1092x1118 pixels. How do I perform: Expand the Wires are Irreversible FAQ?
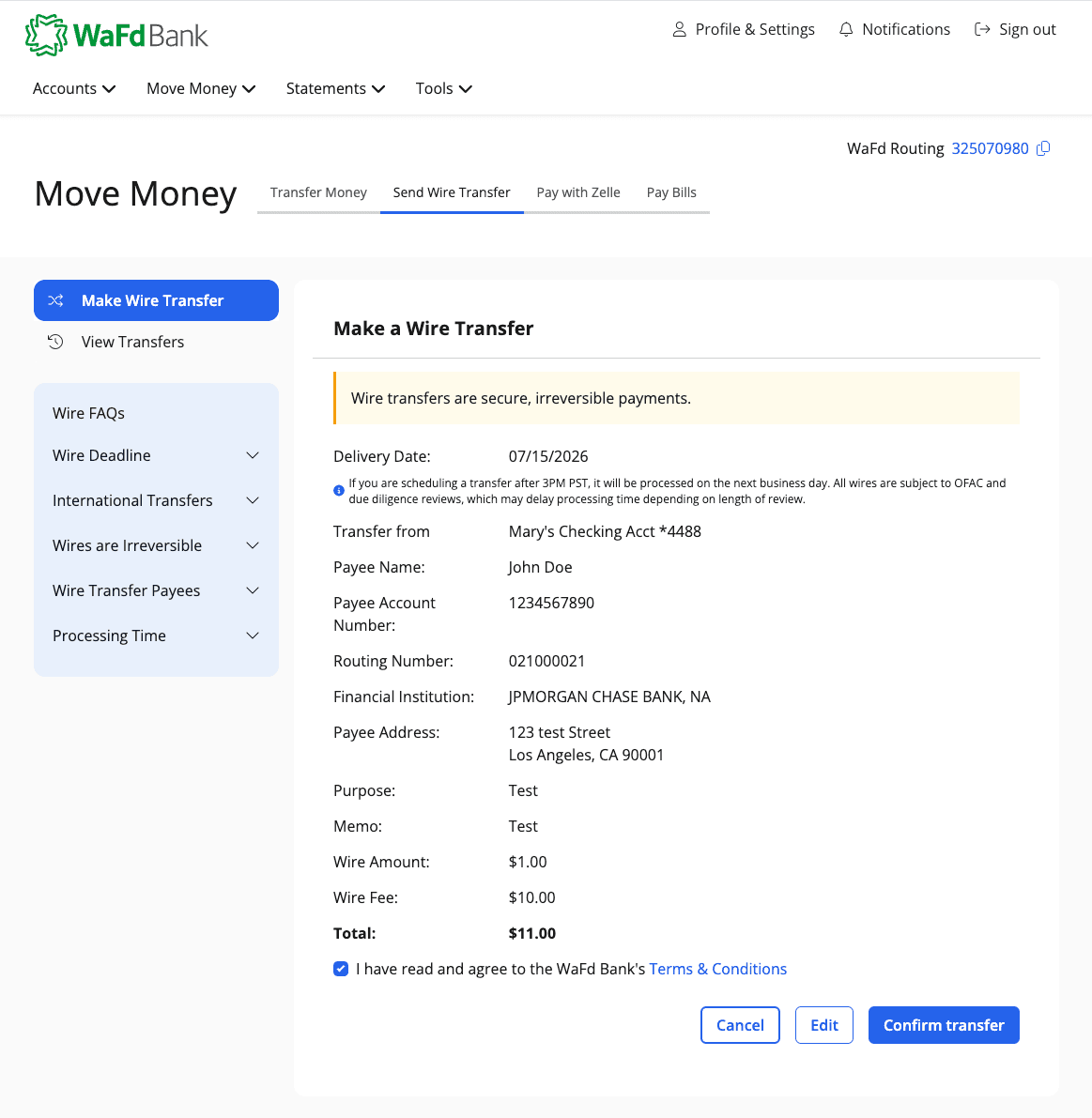(x=156, y=545)
